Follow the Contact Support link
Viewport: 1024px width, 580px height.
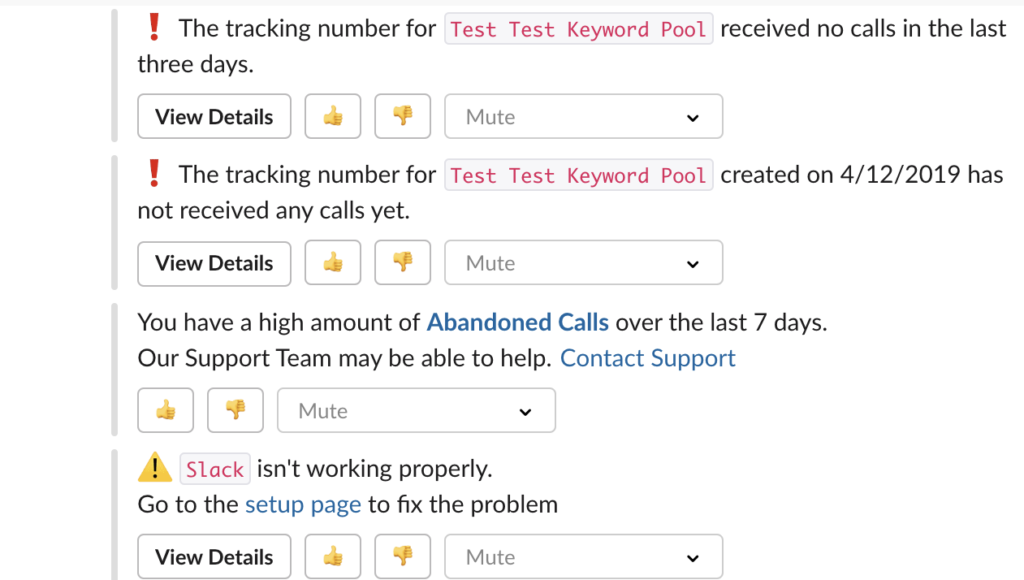tap(648, 358)
